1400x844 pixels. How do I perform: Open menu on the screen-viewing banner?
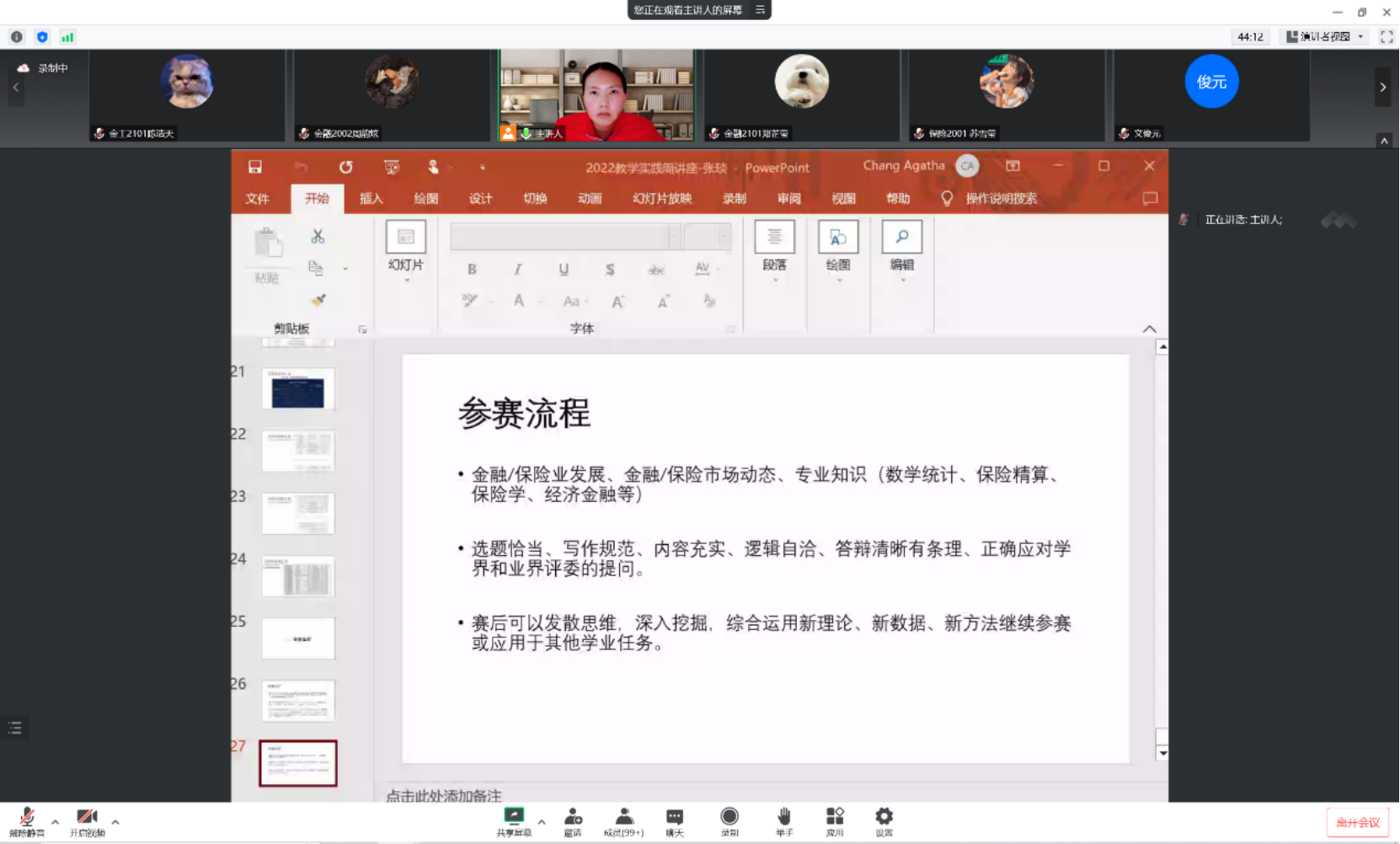[x=760, y=10]
